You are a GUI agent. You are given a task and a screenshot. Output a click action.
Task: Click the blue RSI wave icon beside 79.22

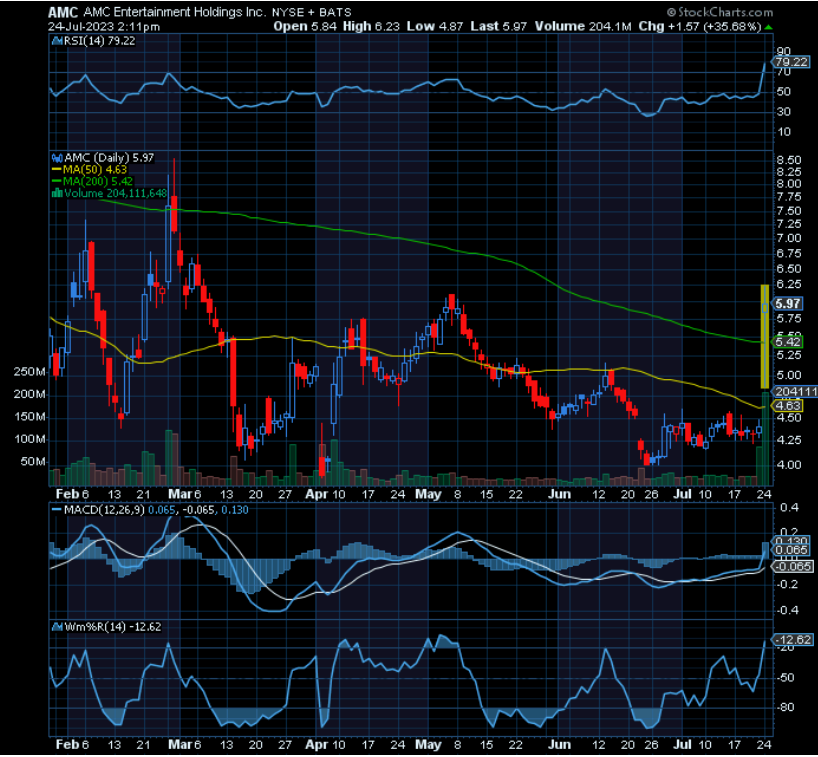[x=58, y=42]
